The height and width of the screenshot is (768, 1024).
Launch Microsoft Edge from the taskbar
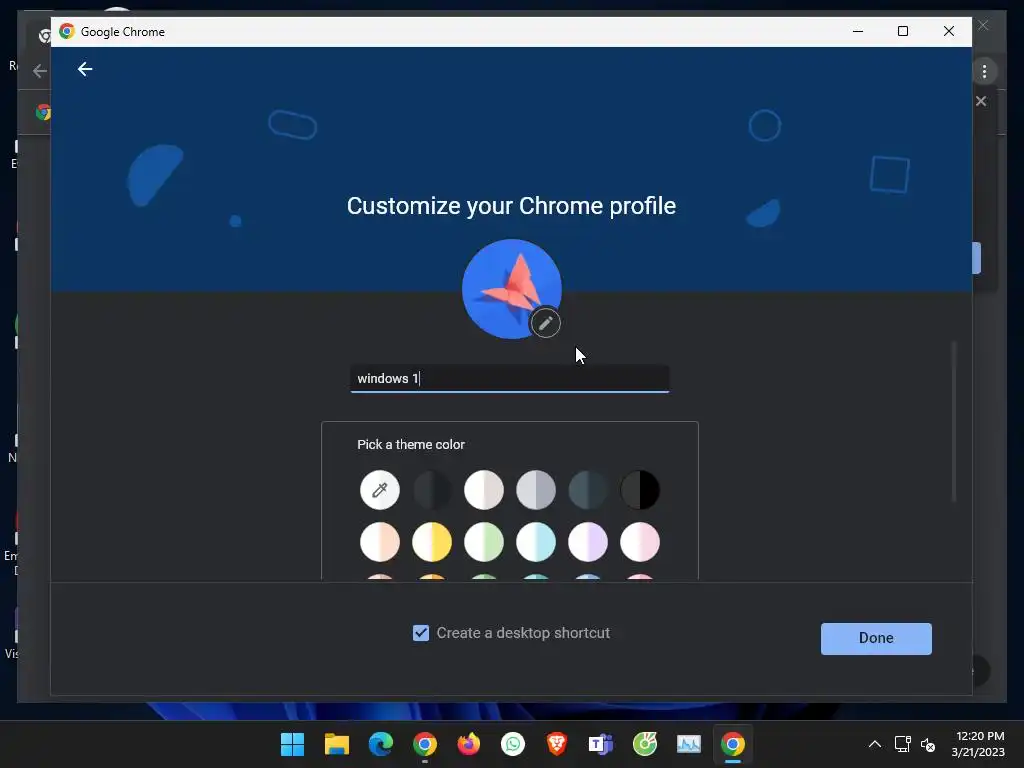tap(381, 744)
